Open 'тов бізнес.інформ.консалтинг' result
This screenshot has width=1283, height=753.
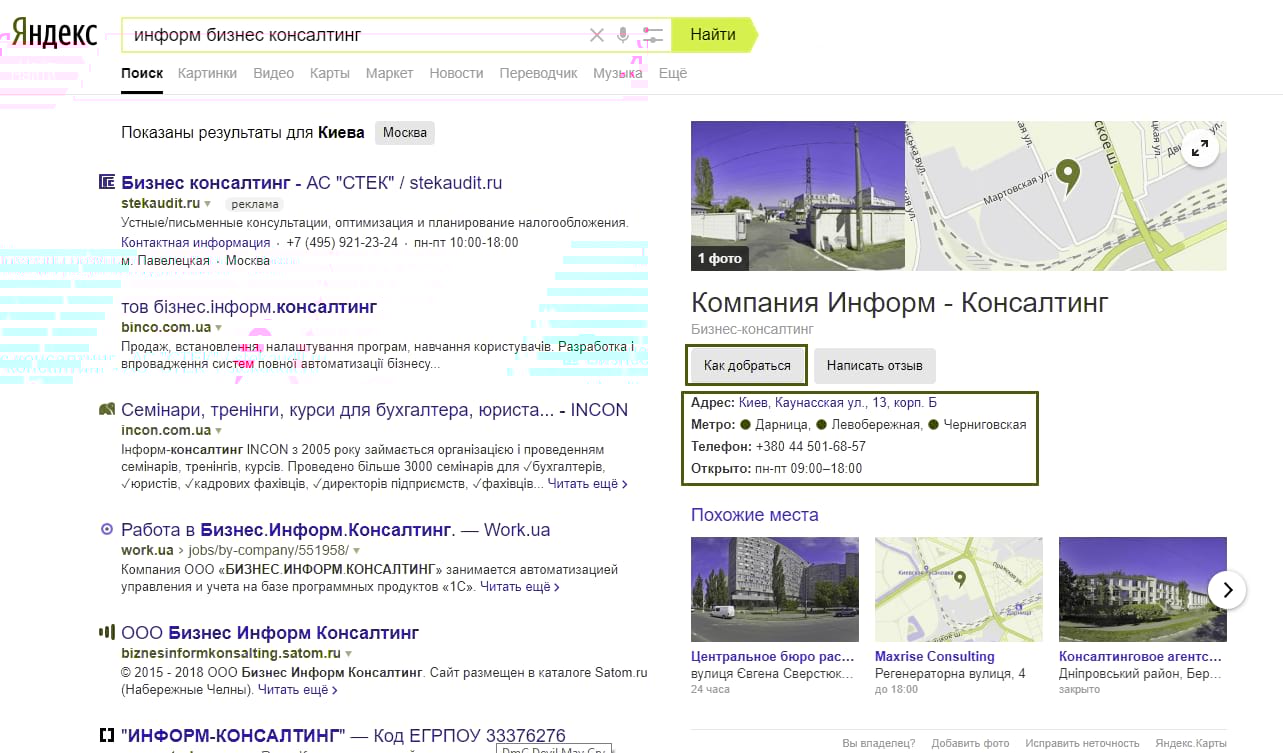pyautogui.click(x=249, y=306)
